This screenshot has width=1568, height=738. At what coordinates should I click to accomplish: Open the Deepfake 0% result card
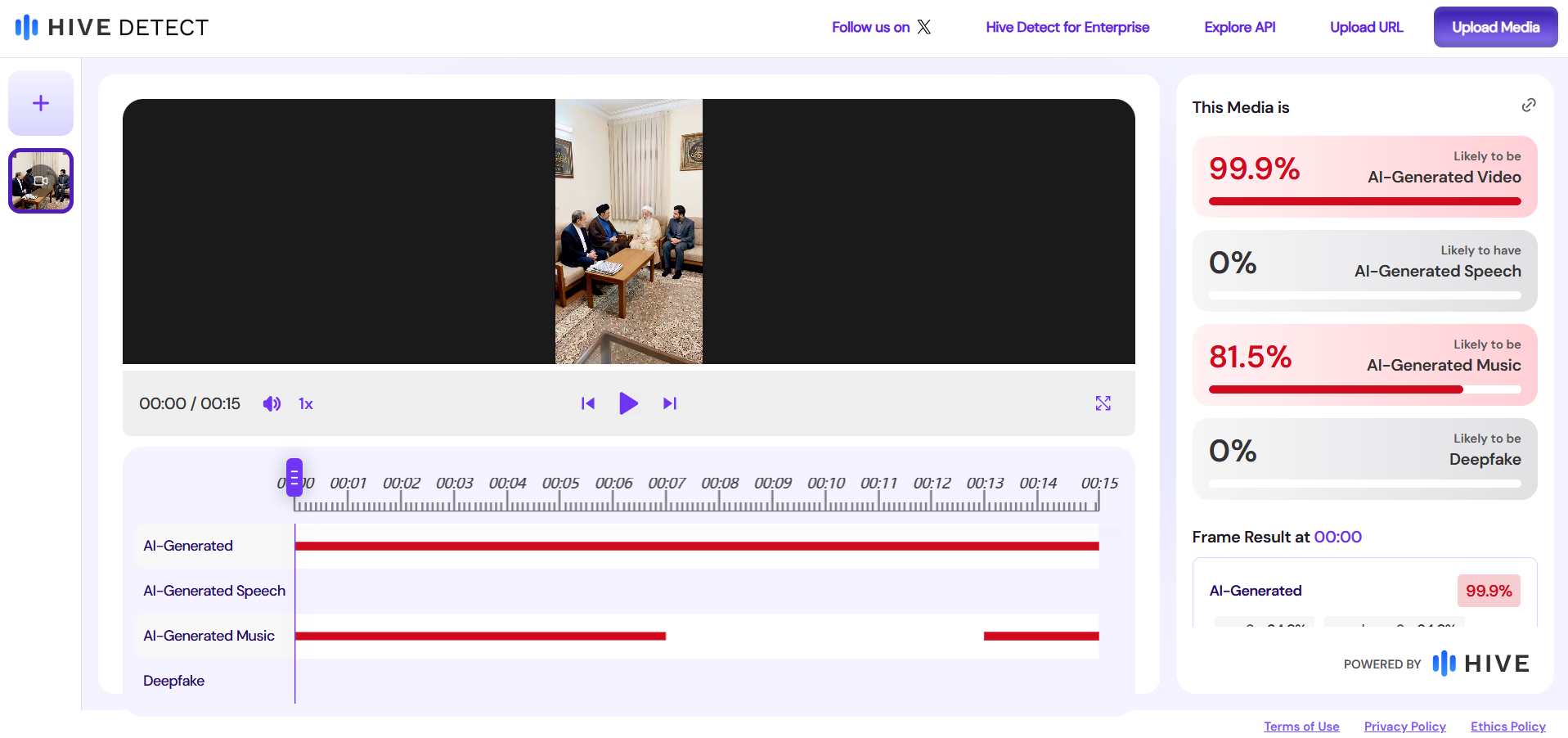(x=1365, y=459)
